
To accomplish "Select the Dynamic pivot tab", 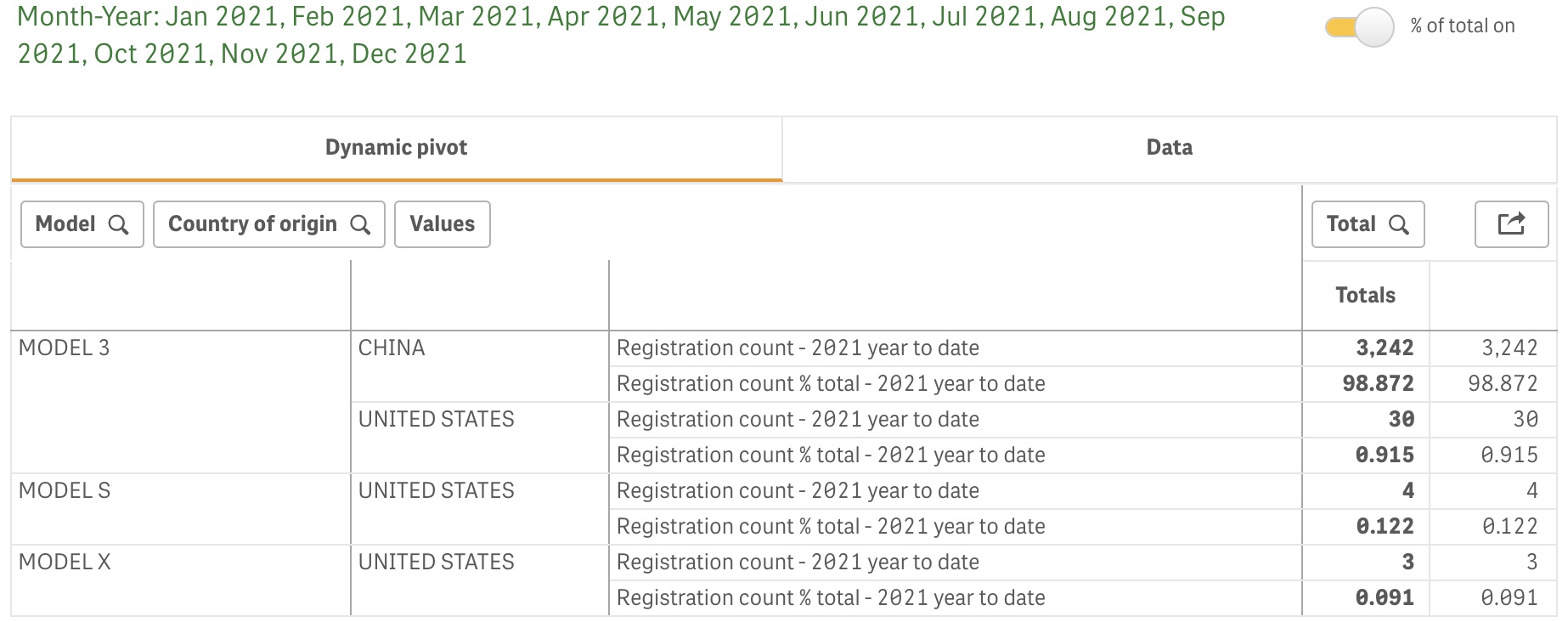I will click(397, 148).
